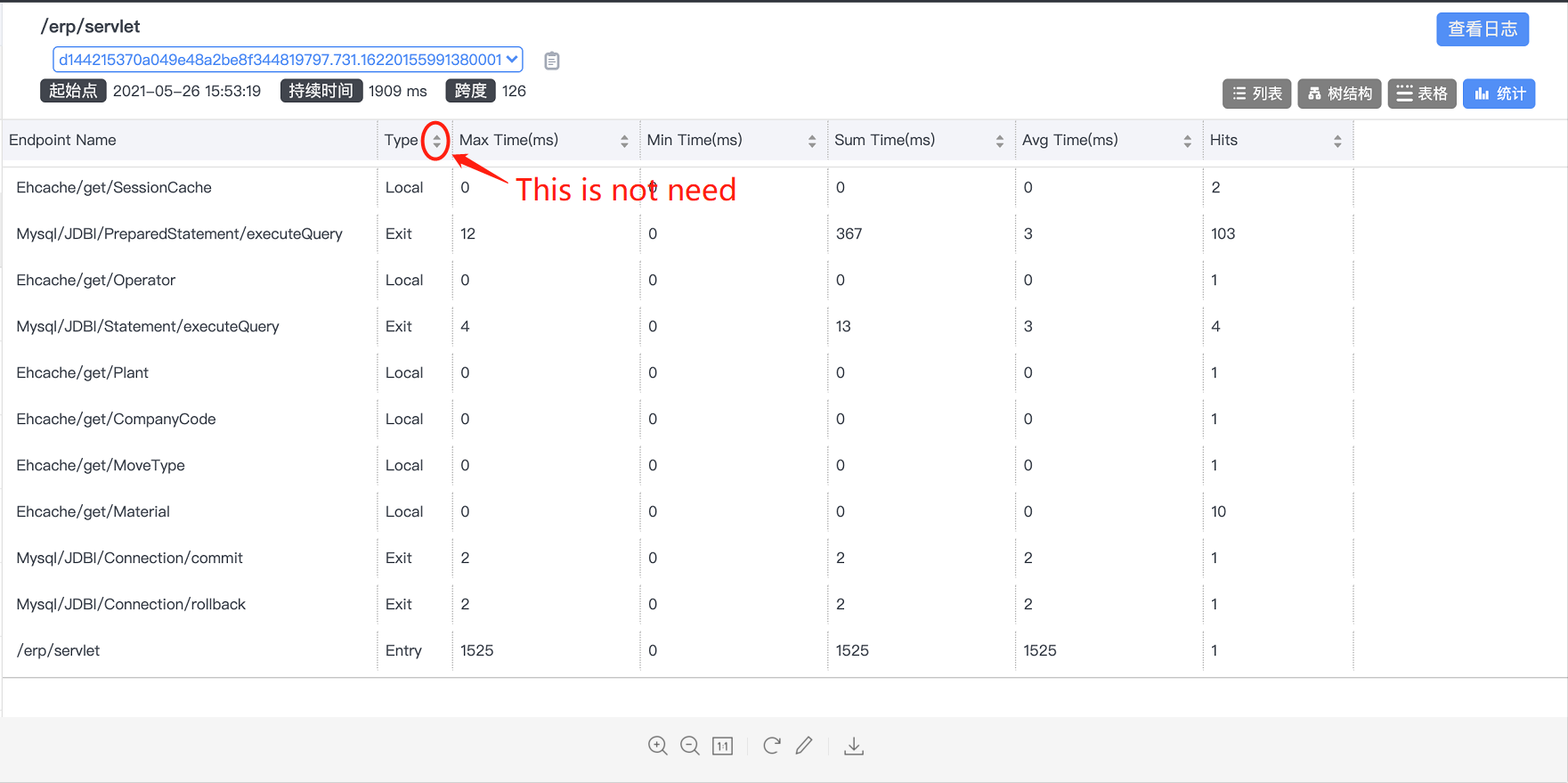Image resolution: width=1568 pixels, height=783 pixels.
Task: Sort by Hits column arrows
Action: tap(1337, 141)
